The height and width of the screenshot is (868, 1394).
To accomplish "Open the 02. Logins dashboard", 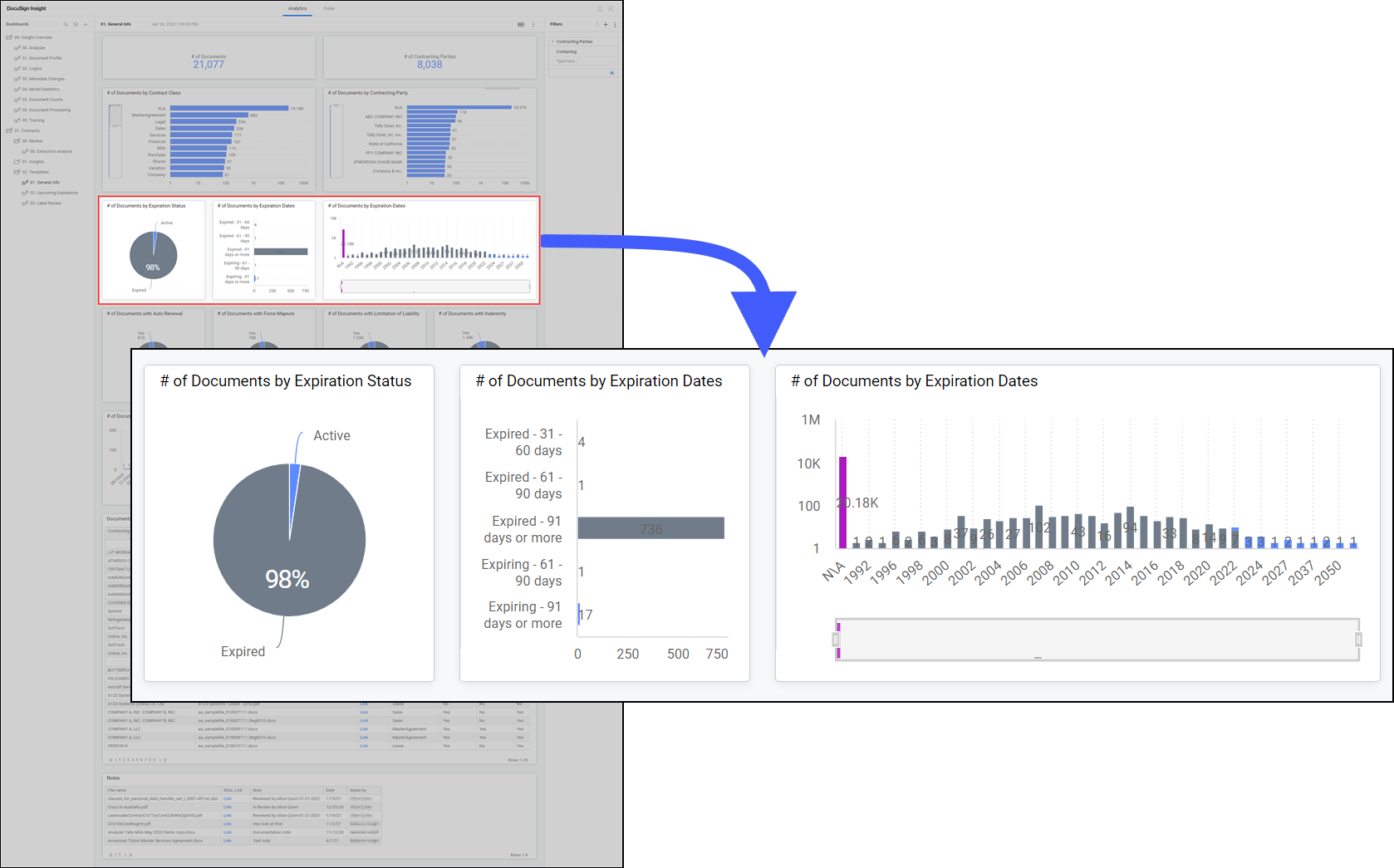I will pyautogui.click(x=32, y=69).
